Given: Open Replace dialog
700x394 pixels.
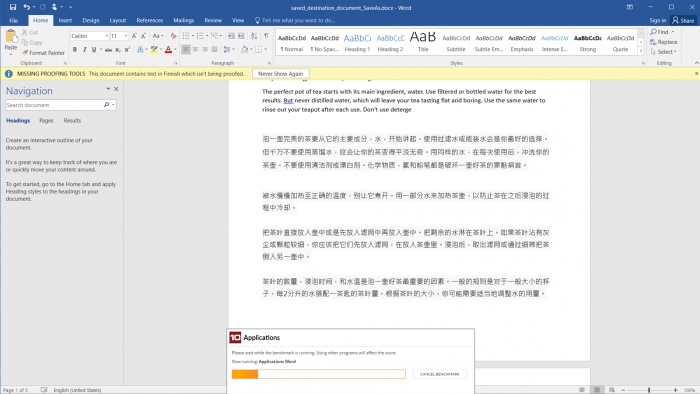Looking at the screenshot, I should click(x=664, y=42).
